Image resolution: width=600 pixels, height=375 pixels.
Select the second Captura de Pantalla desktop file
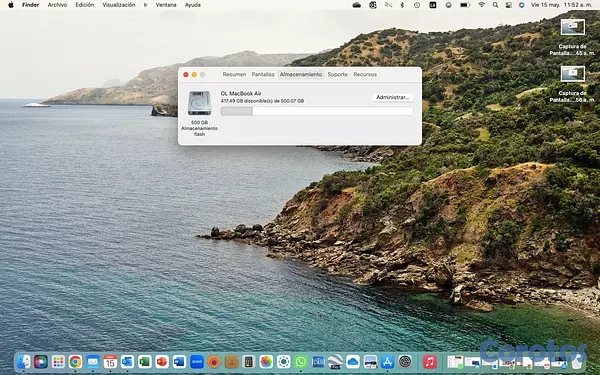572,85
